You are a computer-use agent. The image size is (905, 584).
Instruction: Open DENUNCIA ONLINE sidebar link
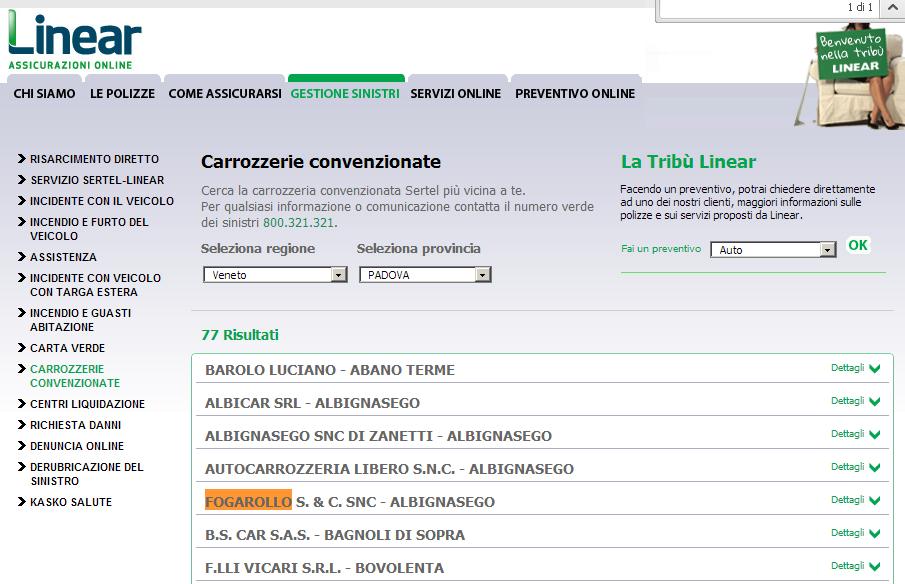click(x=77, y=446)
